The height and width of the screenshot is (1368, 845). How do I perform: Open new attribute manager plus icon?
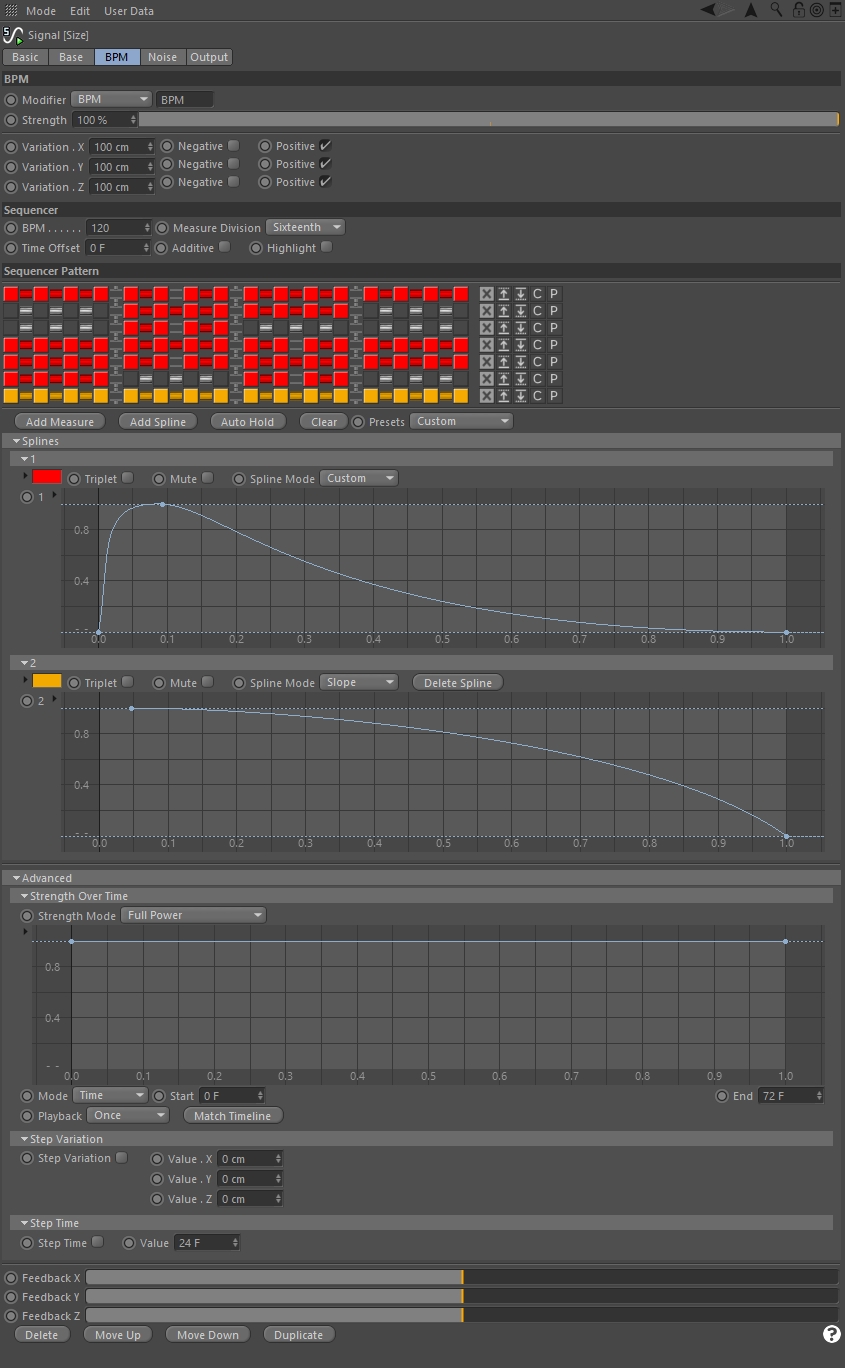click(835, 10)
